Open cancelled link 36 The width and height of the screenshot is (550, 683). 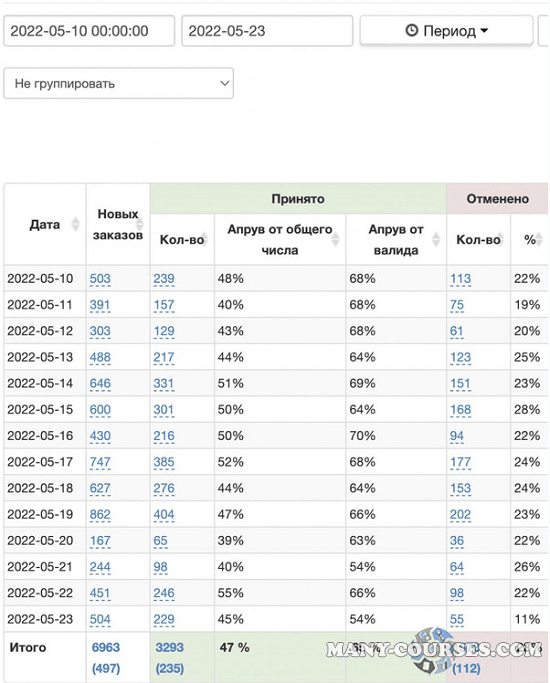click(457, 540)
